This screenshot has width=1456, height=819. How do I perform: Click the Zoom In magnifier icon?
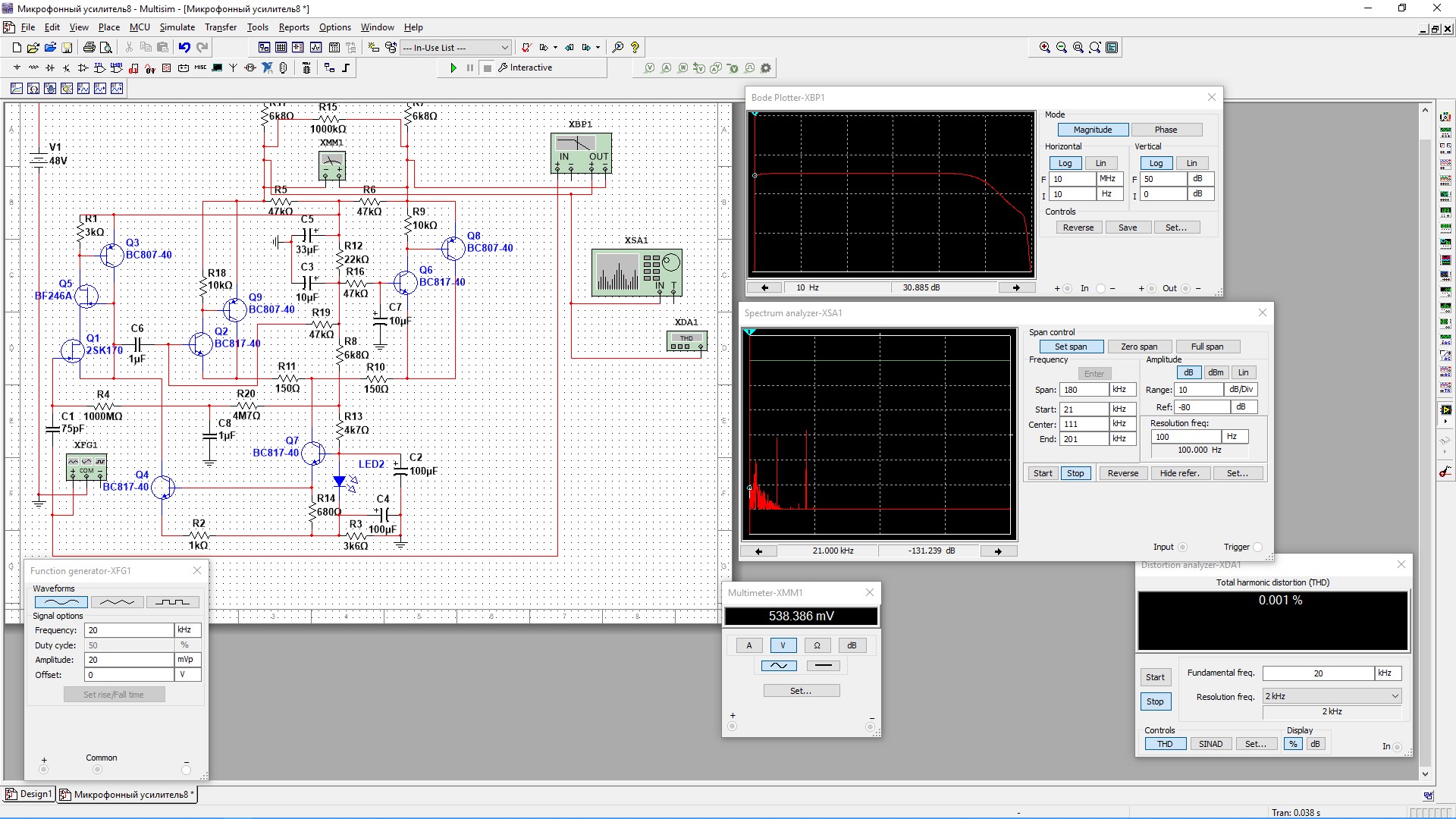(1045, 47)
